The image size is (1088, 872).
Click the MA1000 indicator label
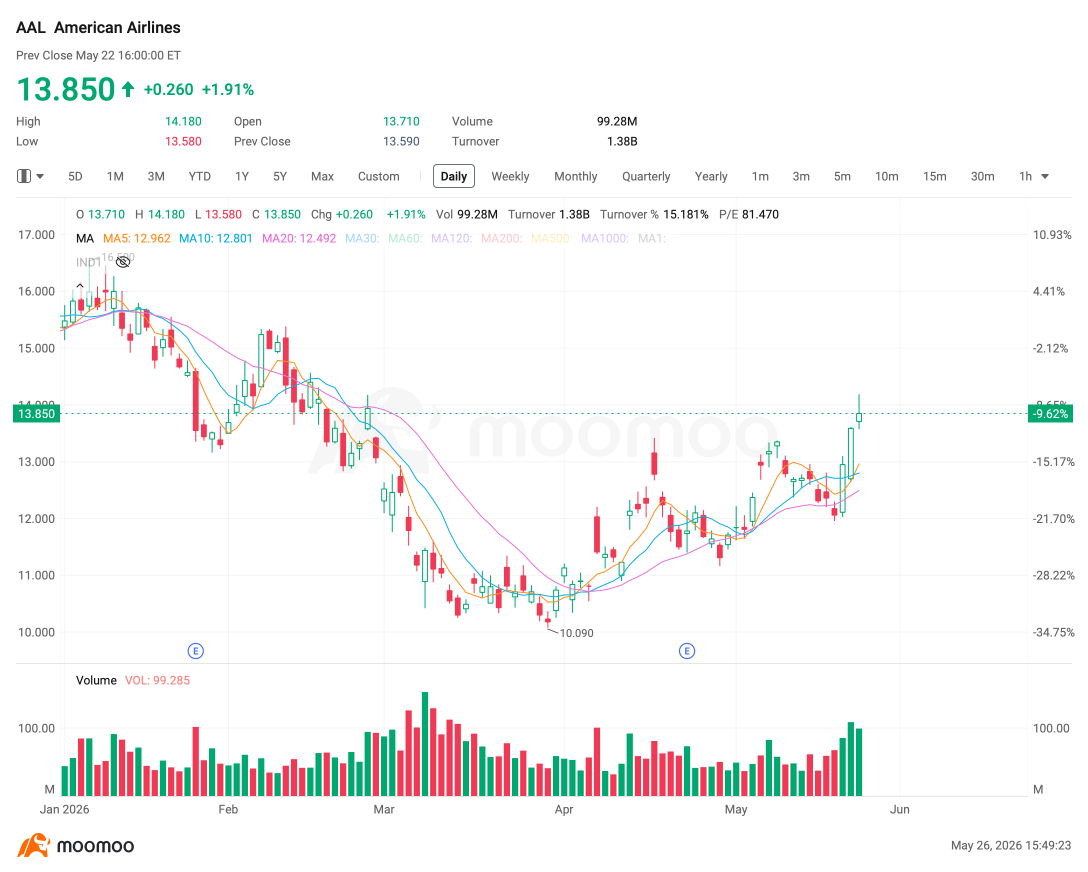click(605, 238)
